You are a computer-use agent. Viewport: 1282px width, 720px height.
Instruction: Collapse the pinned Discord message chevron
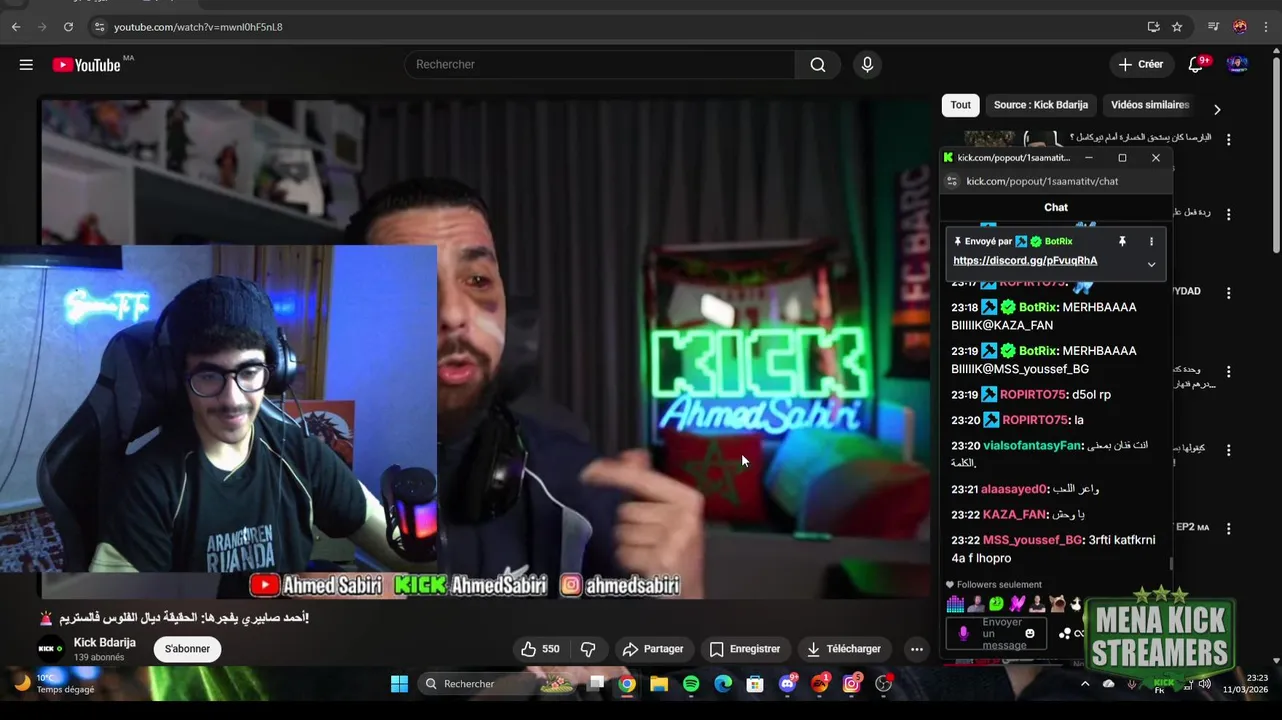[1151, 265]
